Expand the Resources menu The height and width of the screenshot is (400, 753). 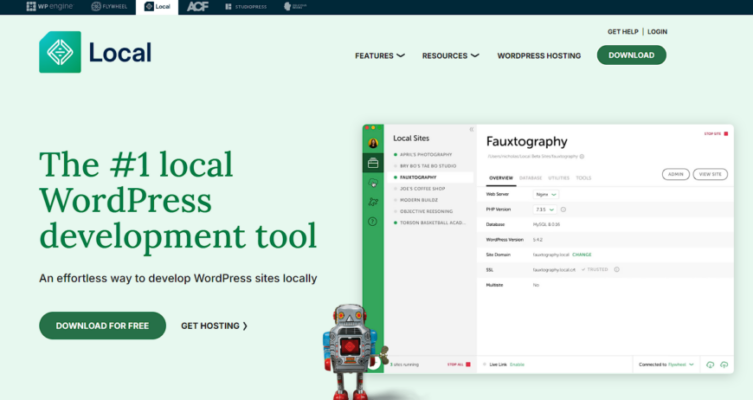tap(450, 56)
